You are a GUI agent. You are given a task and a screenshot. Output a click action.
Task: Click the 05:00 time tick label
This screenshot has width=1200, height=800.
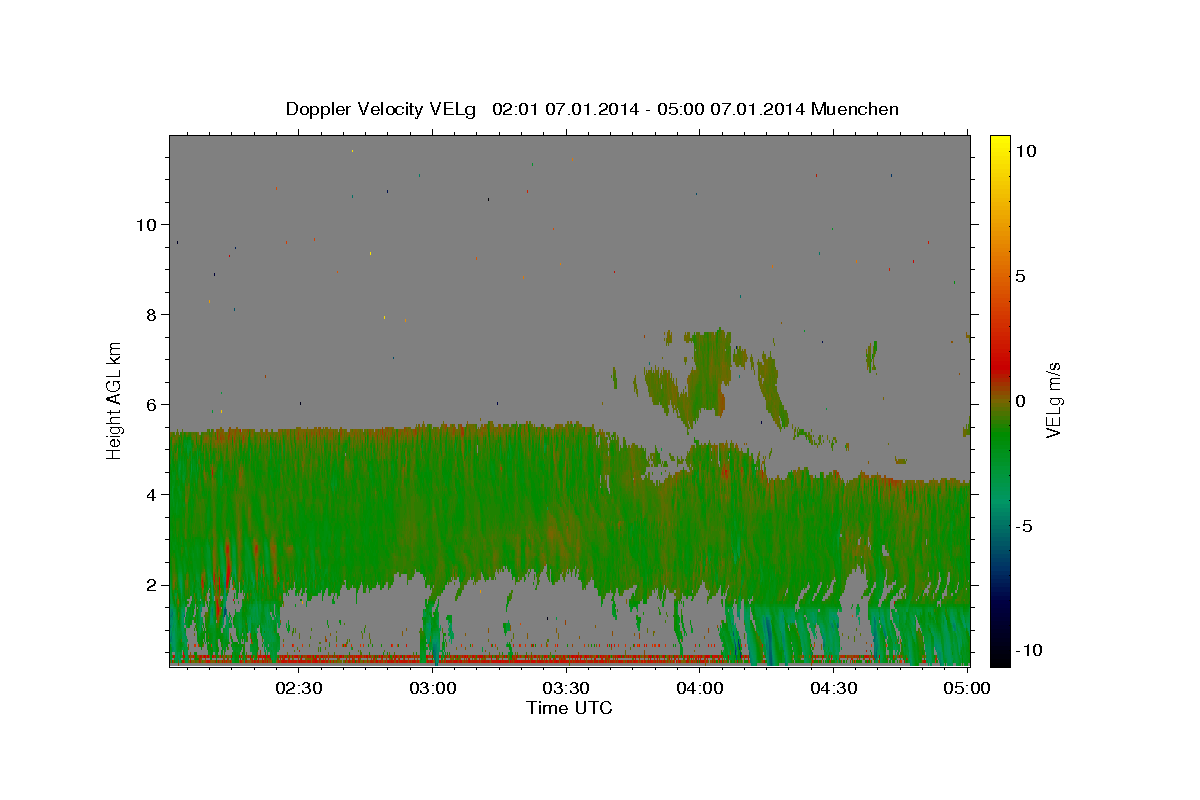pyautogui.click(x=967, y=688)
